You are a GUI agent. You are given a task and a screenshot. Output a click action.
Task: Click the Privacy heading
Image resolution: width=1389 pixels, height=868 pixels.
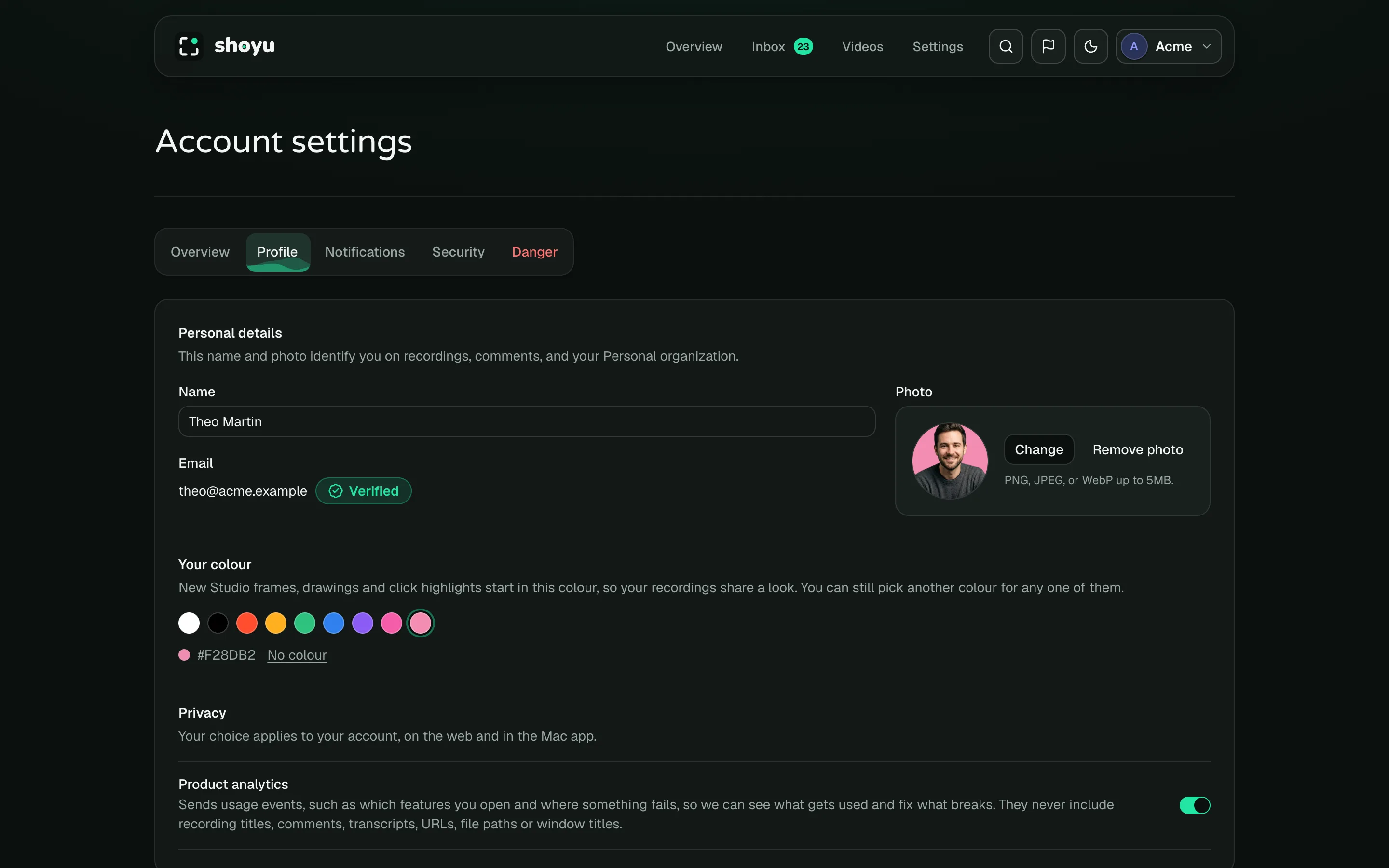click(202, 713)
